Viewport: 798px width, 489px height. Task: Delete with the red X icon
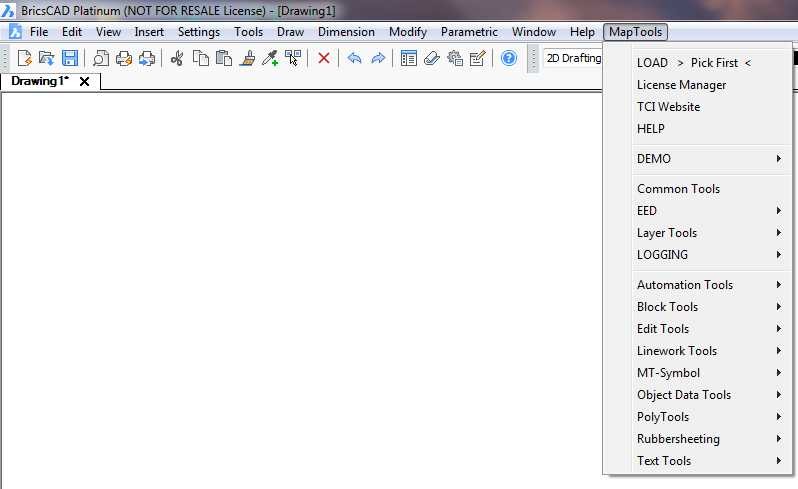coord(323,58)
